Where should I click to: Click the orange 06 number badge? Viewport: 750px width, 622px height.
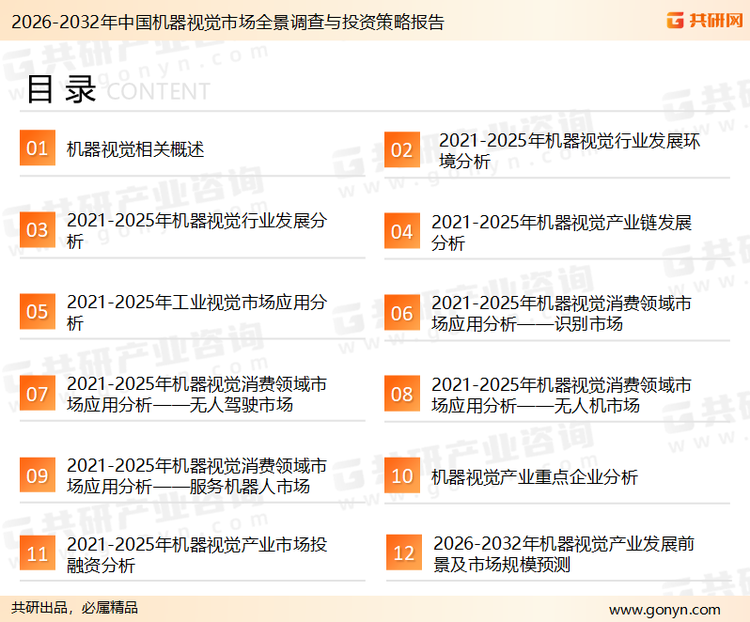click(x=402, y=313)
